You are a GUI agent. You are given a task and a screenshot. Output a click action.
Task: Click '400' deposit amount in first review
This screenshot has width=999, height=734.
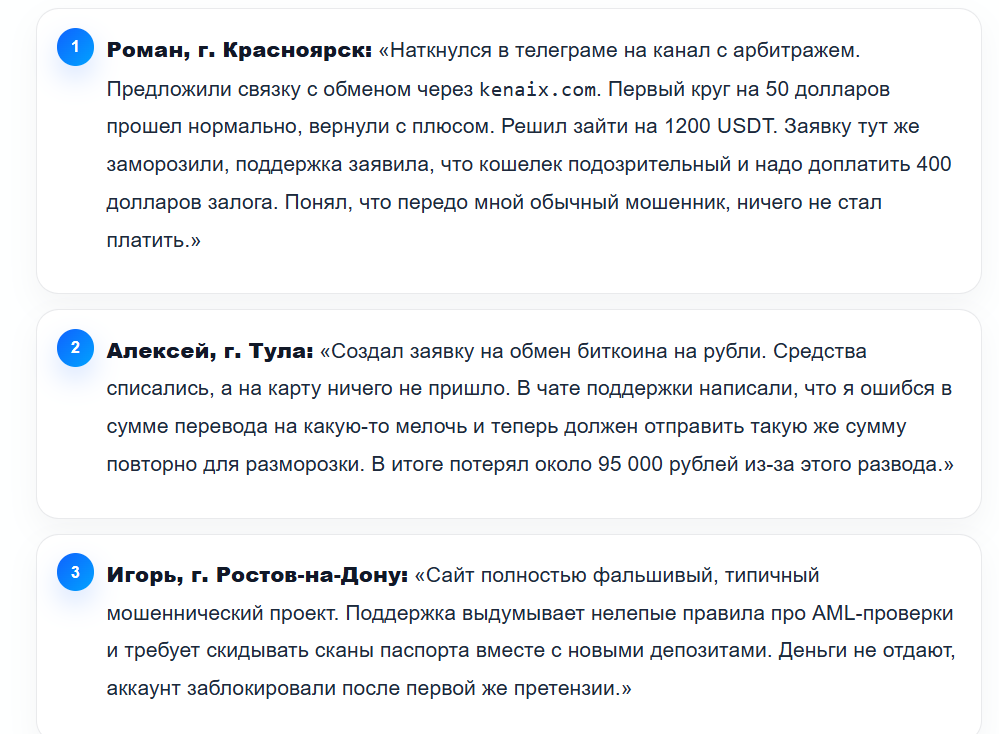(933, 164)
